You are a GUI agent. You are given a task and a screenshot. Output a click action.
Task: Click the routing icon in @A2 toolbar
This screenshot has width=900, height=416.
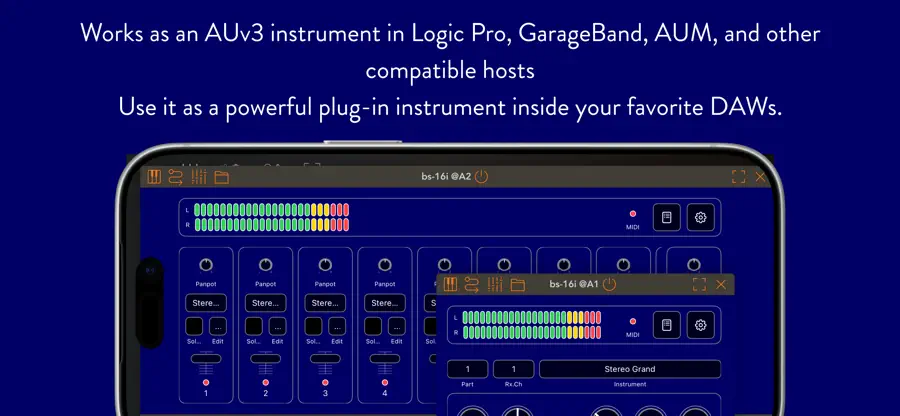click(x=176, y=177)
